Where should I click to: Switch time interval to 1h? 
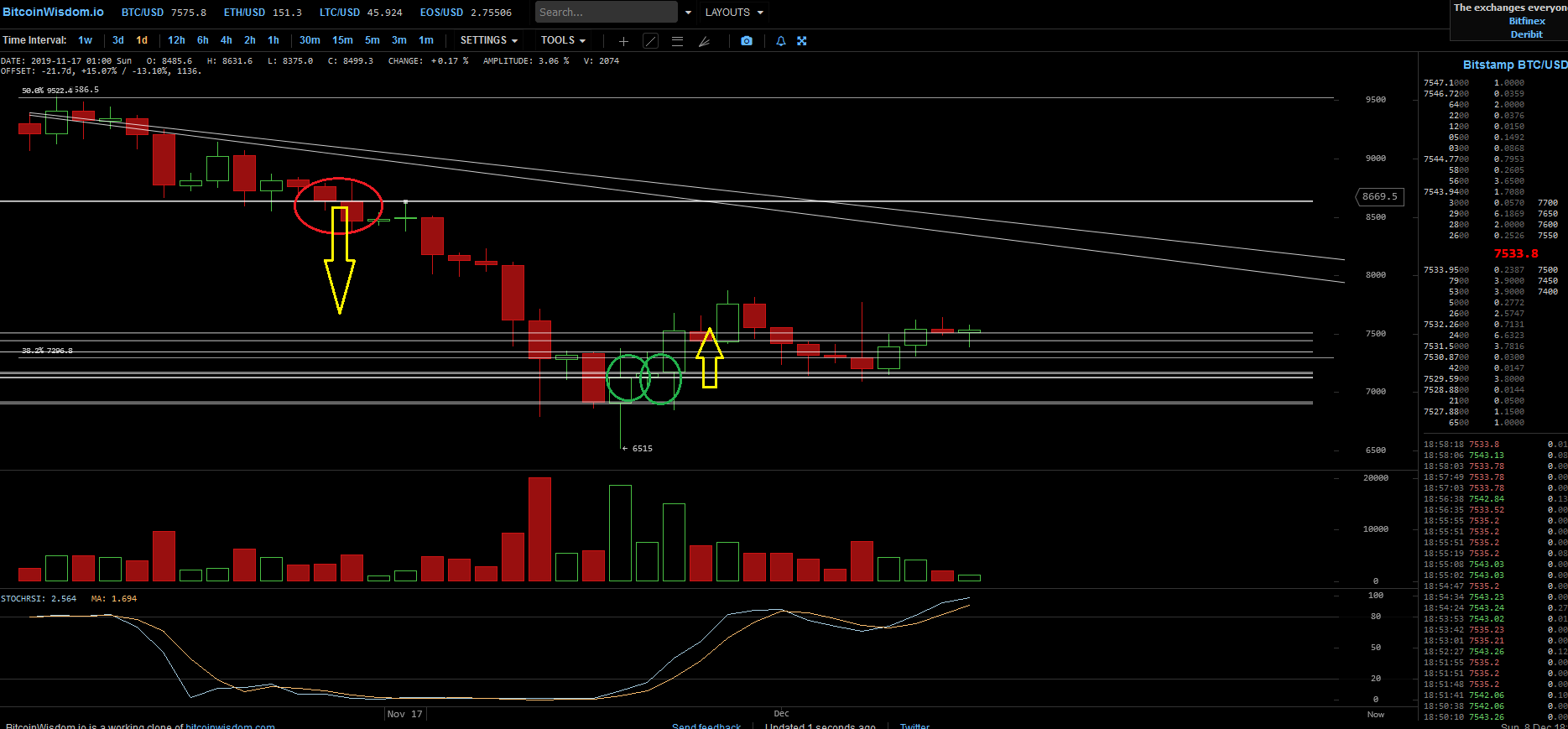[x=273, y=40]
